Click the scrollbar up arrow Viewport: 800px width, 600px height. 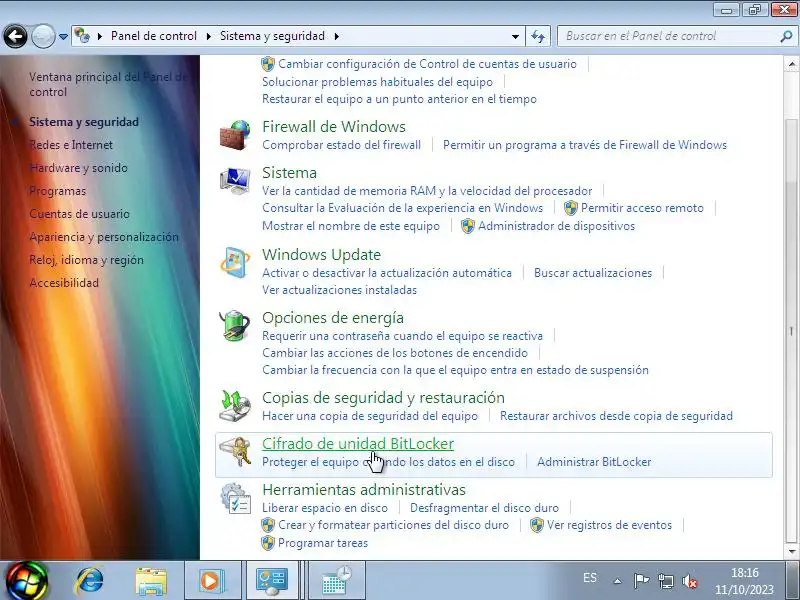point(791,64)
